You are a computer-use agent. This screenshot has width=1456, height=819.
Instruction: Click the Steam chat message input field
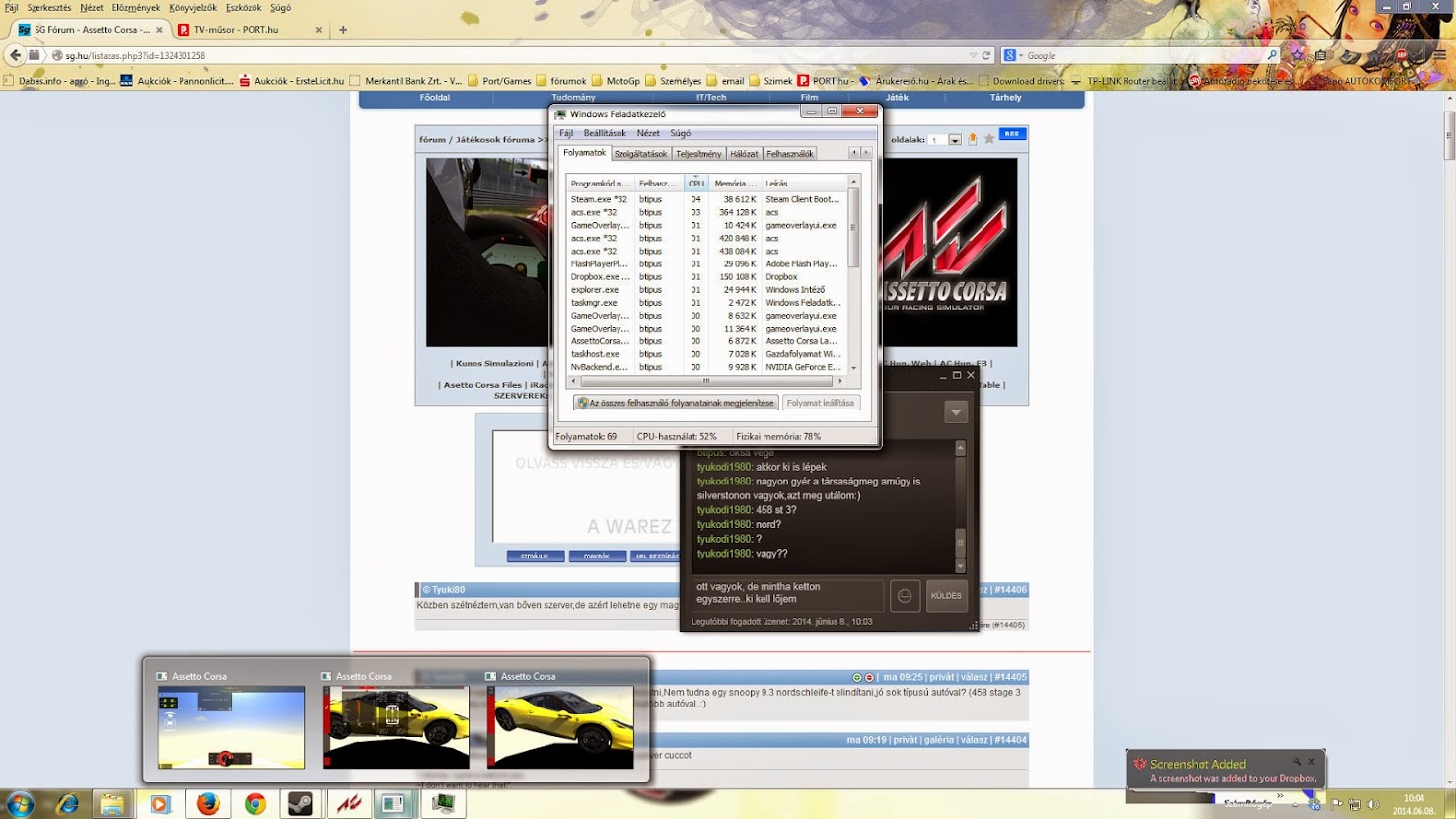787,595
